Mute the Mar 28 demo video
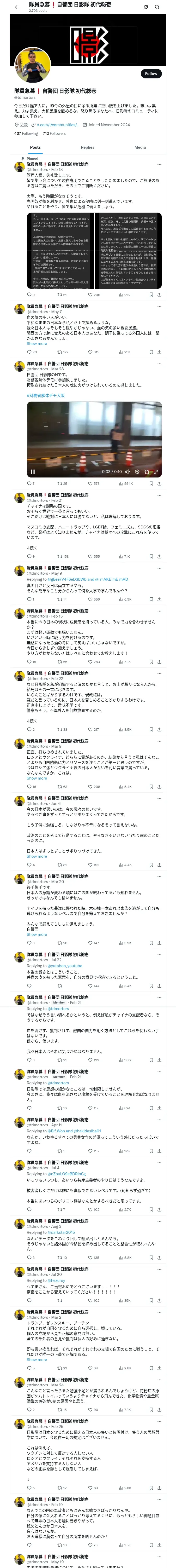Screen dimensions: 176x1568 (128, 471)
